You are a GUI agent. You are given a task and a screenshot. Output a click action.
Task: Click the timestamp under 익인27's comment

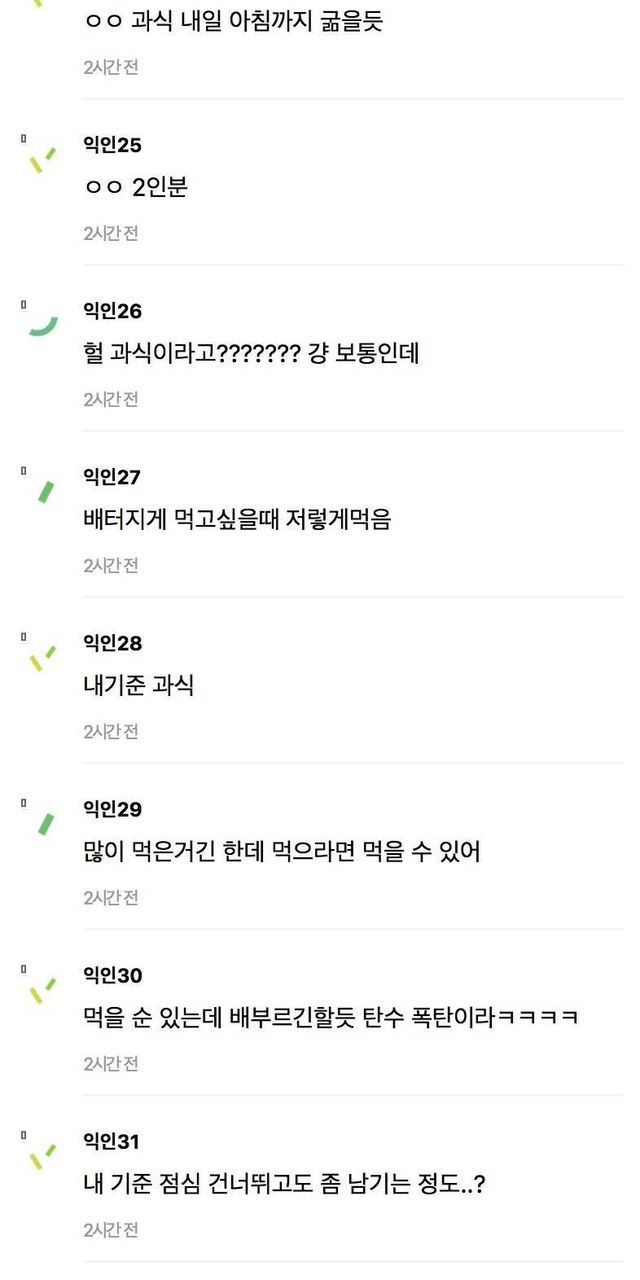click(110, 566)
